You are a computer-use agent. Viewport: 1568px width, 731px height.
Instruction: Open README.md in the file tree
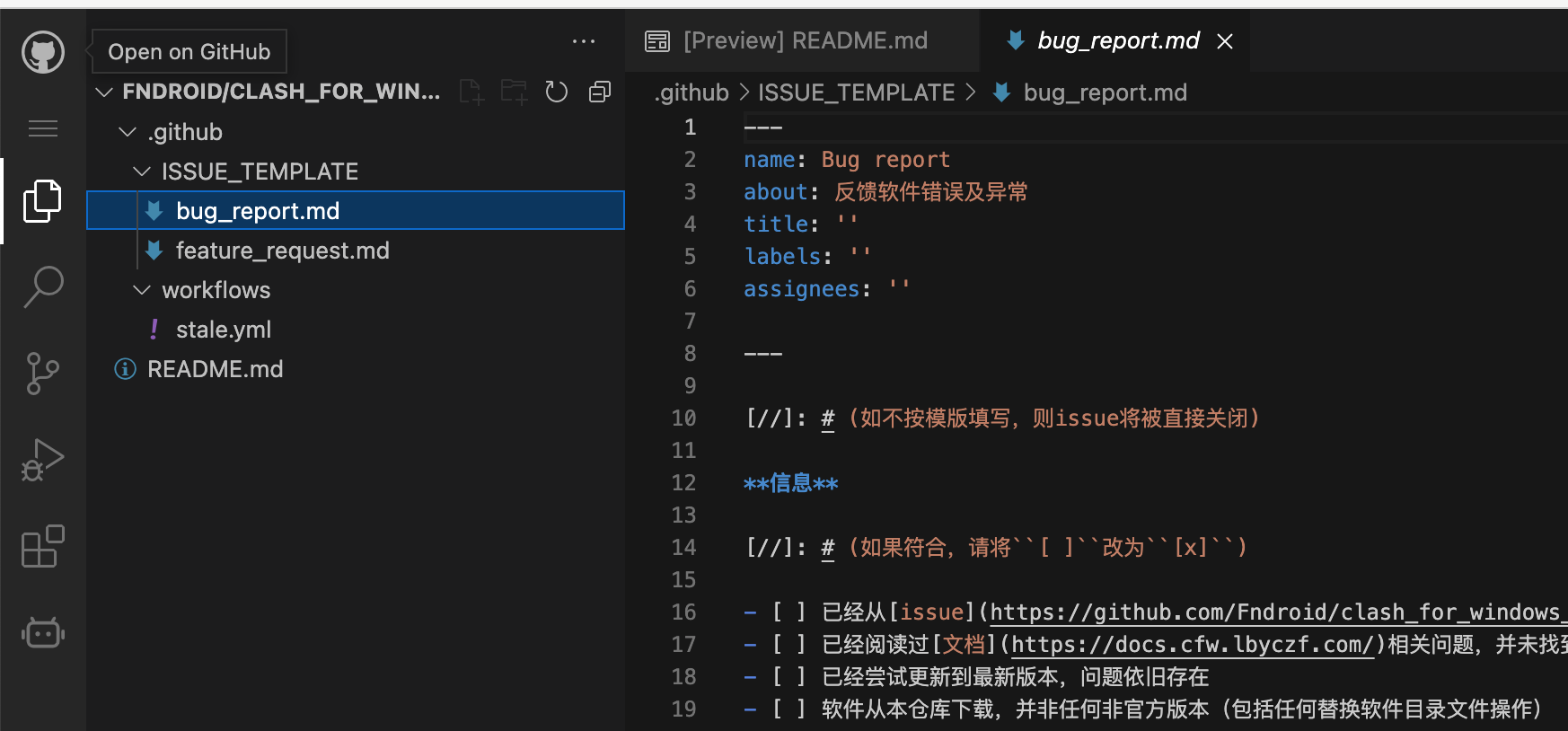[356, 369]
